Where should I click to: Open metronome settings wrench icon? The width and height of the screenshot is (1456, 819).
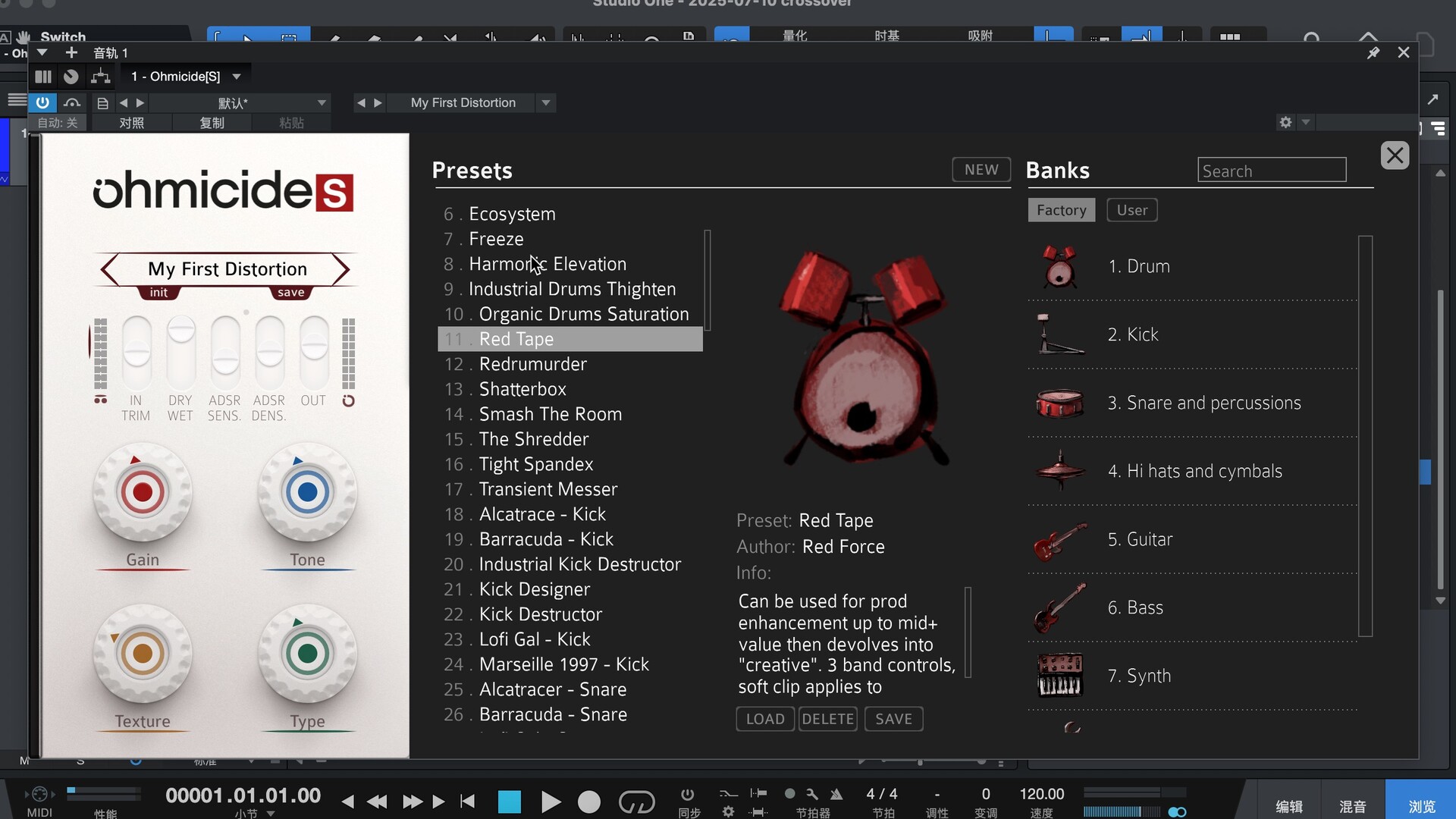(812, 794)
